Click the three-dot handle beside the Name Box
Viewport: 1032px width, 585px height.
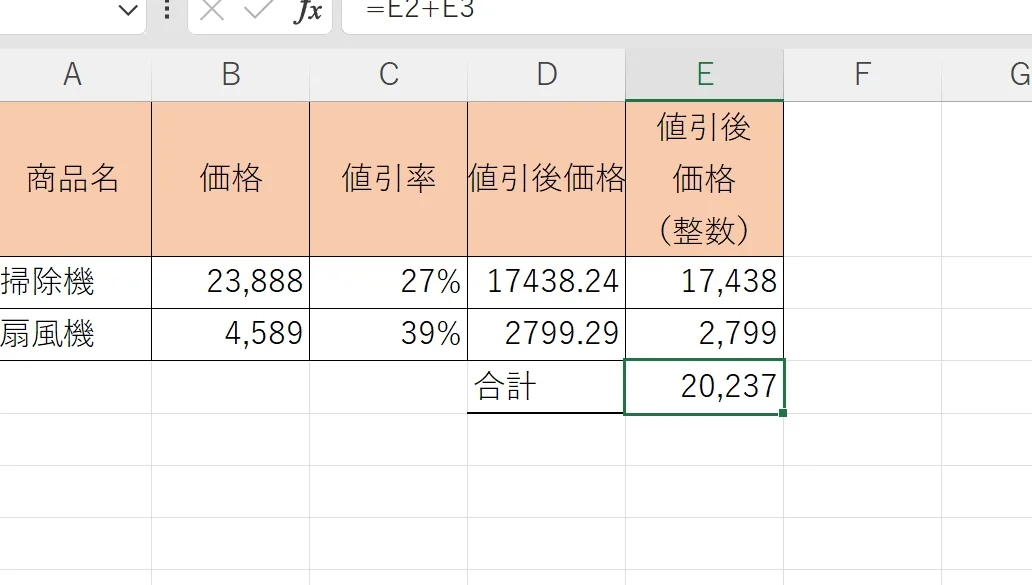point(166,12)
